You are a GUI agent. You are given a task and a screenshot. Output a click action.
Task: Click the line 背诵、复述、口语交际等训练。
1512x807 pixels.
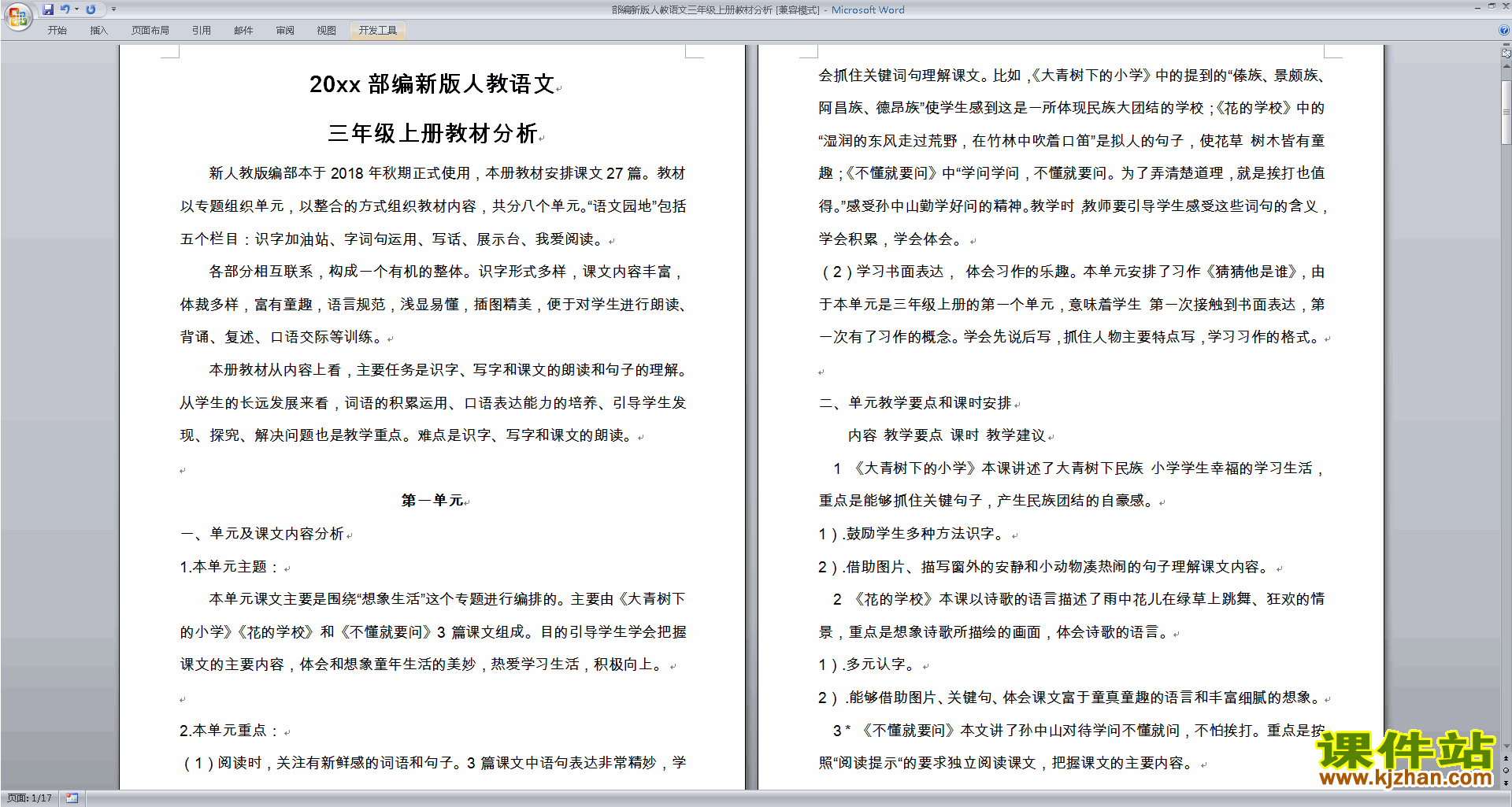pos(283,337)
